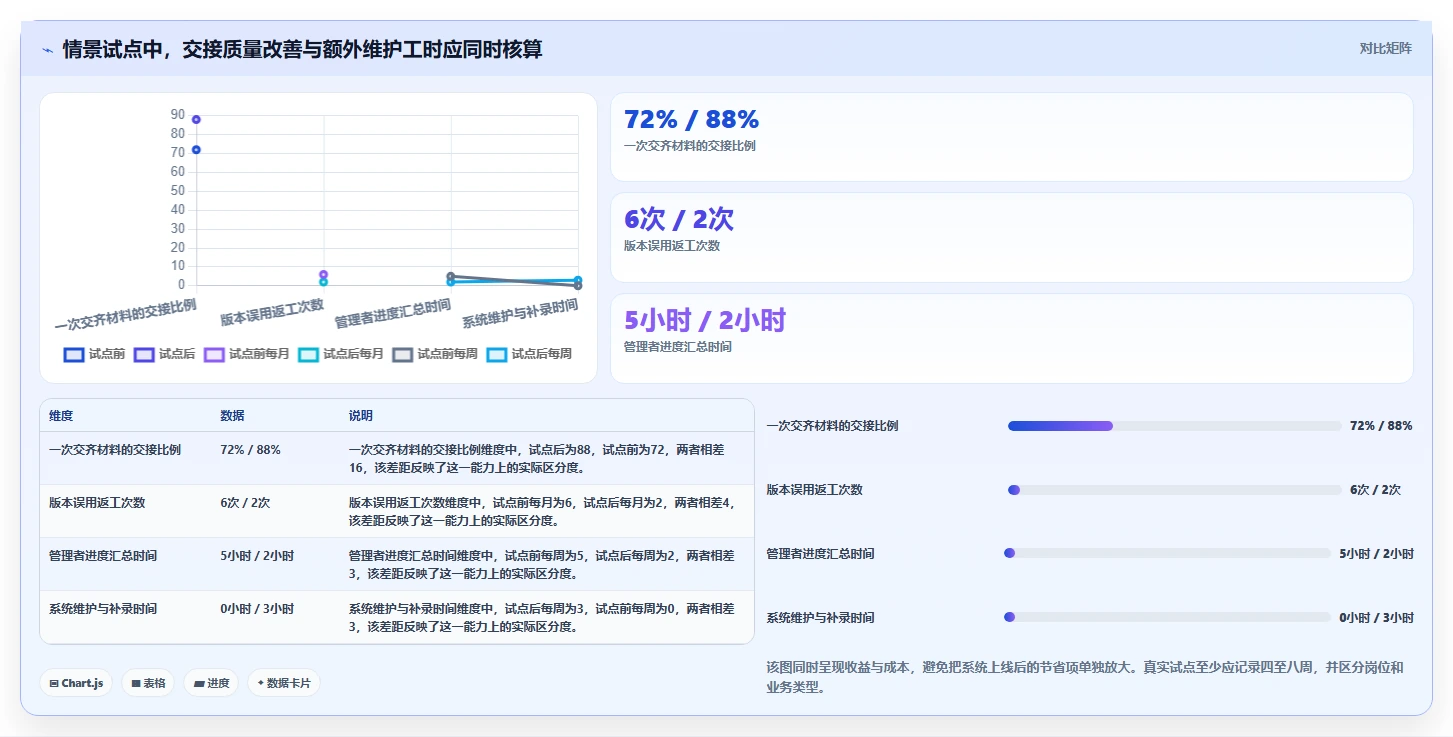Viewport: 1453px width, 737px height.
Task: Open the 6次 / 2次 data card
Action: click(x=1011, y=238)
